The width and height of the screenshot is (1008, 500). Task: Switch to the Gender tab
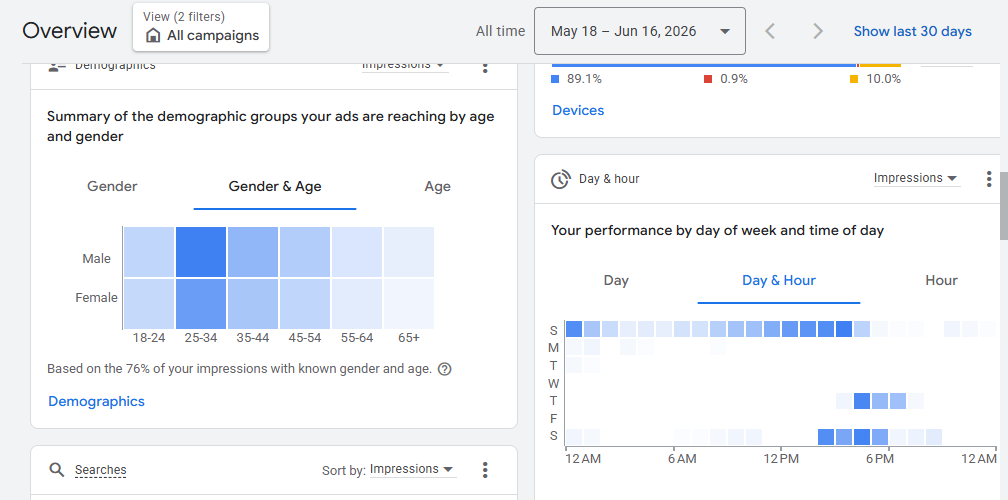(112, 186)
